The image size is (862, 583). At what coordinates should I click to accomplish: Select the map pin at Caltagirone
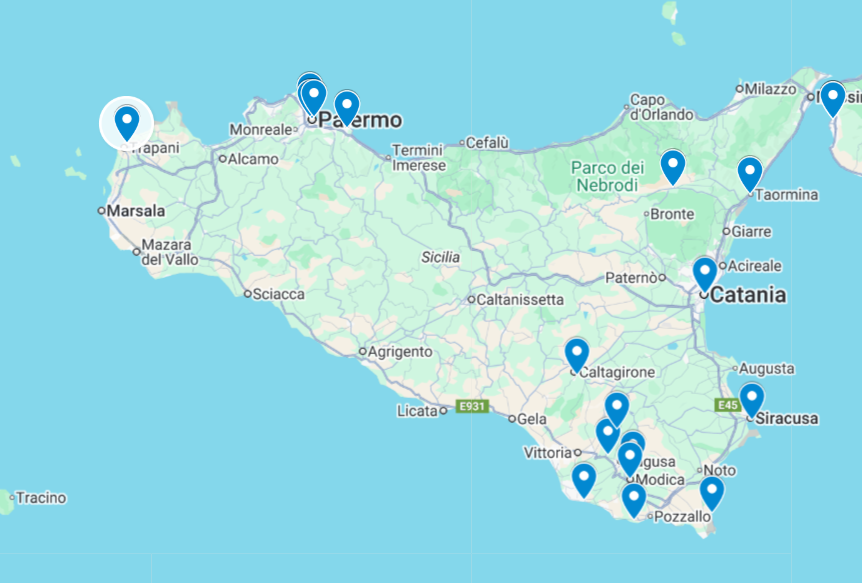(x=576, y=354)
